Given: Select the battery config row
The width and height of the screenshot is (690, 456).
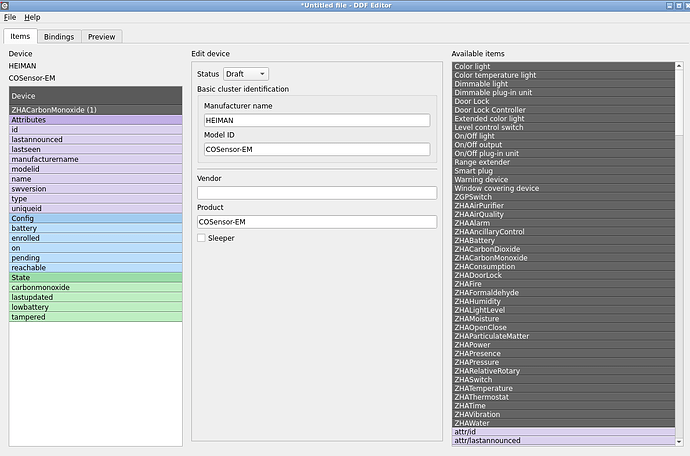Looking at the screenshot, I should [x=95, y=228].
